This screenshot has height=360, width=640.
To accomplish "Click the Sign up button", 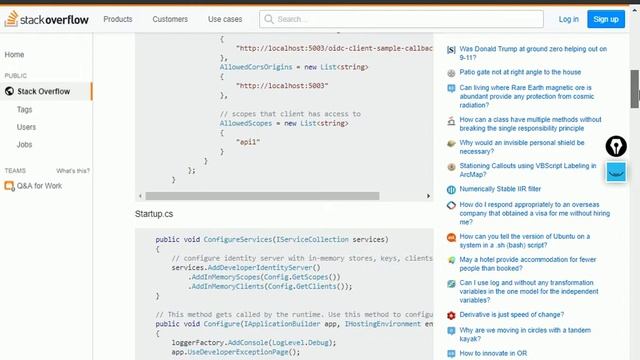I will tap(606, 19).
